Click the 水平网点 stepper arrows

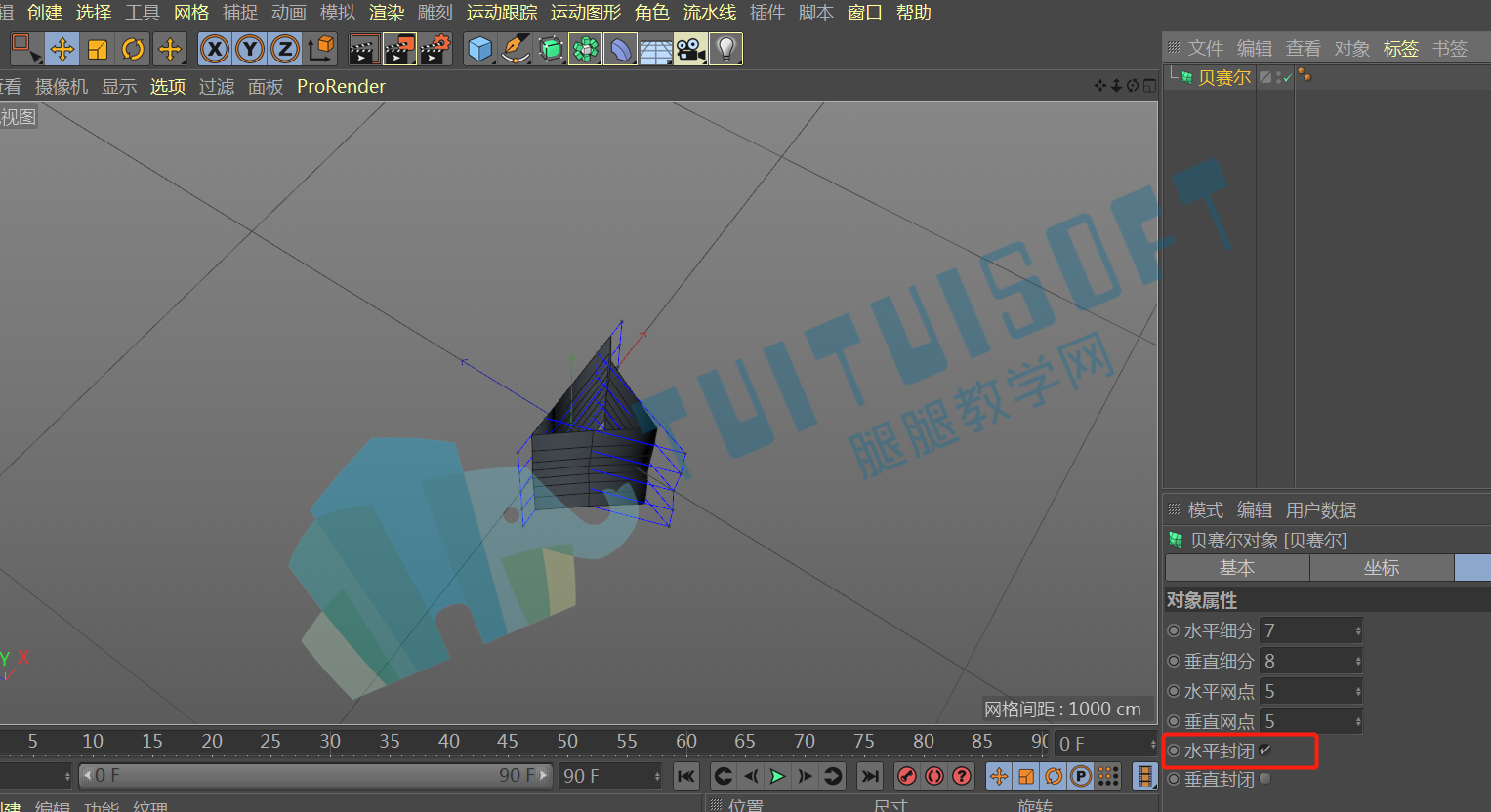1358,692
